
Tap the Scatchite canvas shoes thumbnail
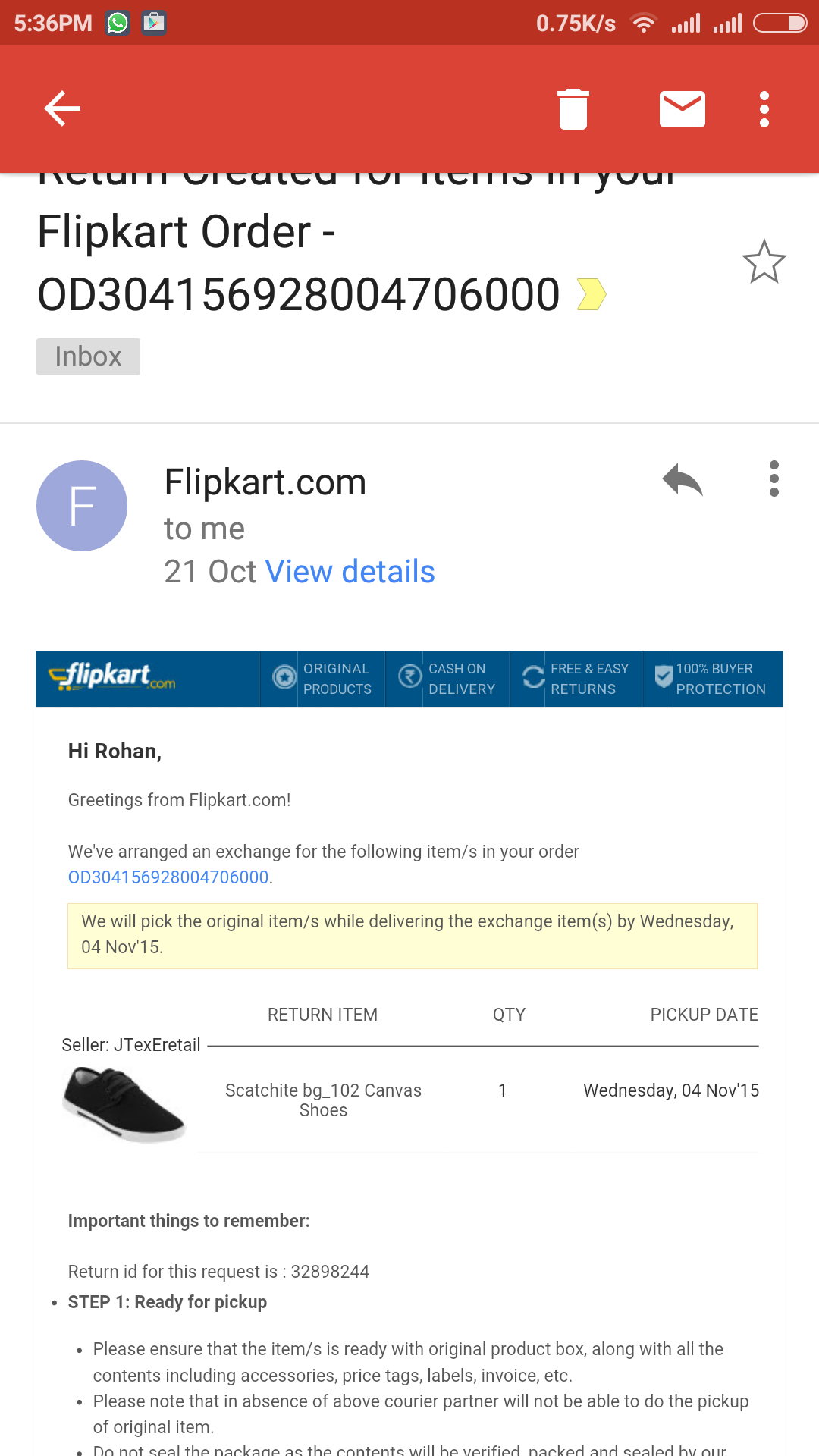click(124, 1105)
